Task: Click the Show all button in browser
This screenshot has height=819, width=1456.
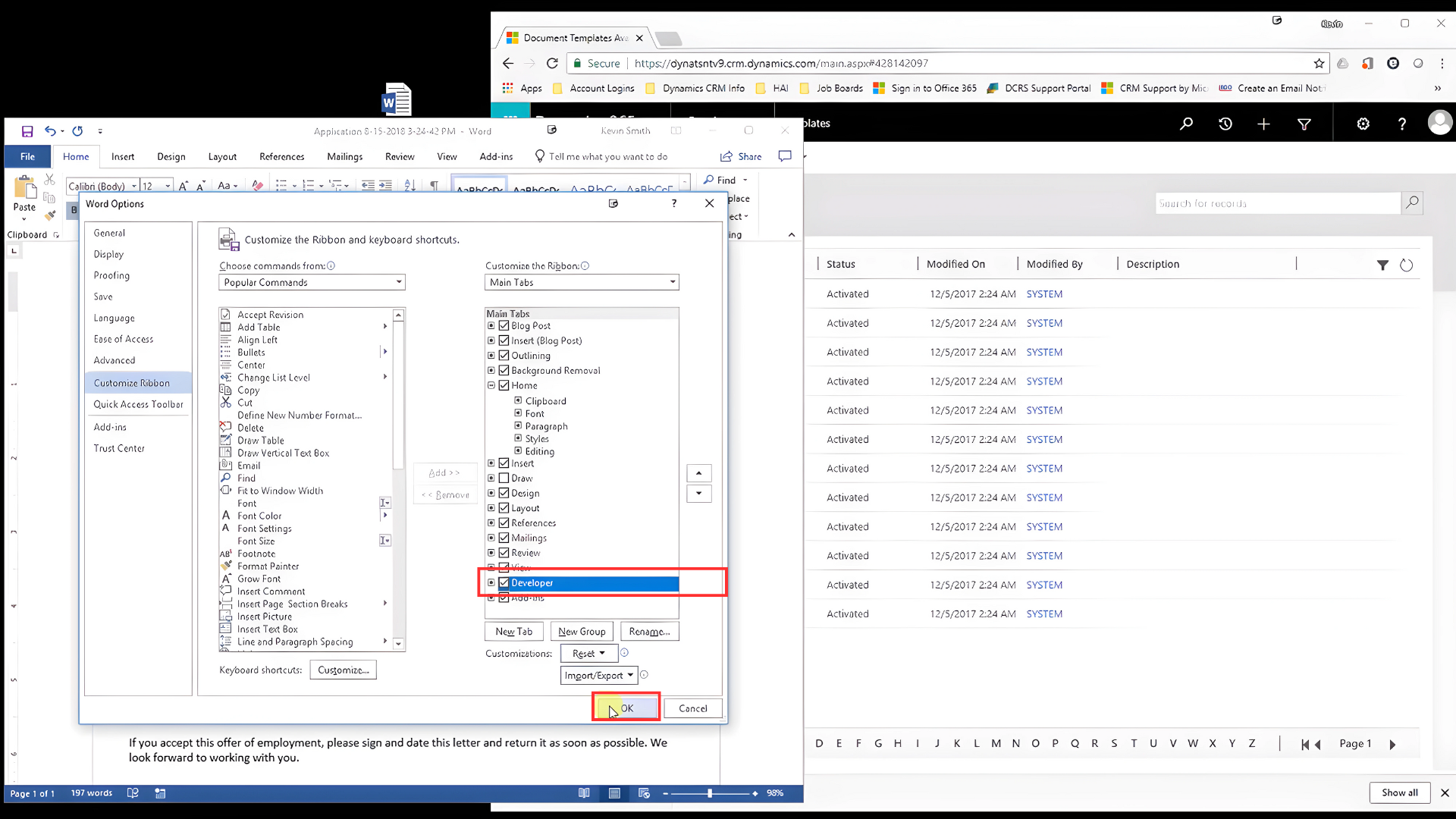Action: pos(1399,792)
